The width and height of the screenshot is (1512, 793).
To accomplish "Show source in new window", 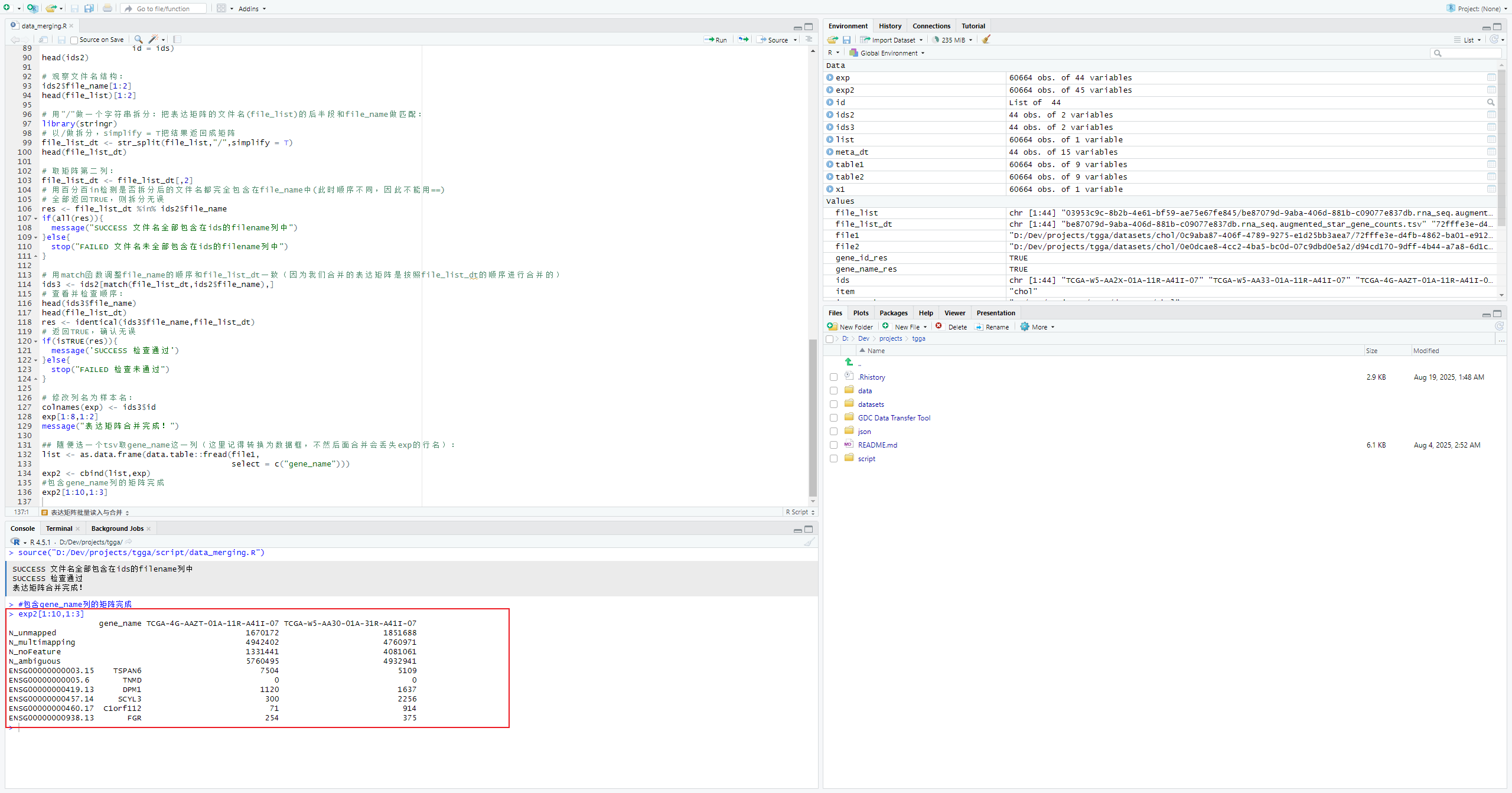I will 43,40.
